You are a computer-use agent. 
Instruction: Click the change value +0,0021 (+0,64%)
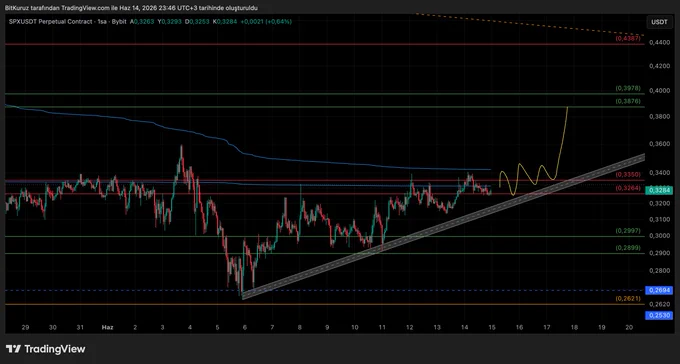coord(265,21)
